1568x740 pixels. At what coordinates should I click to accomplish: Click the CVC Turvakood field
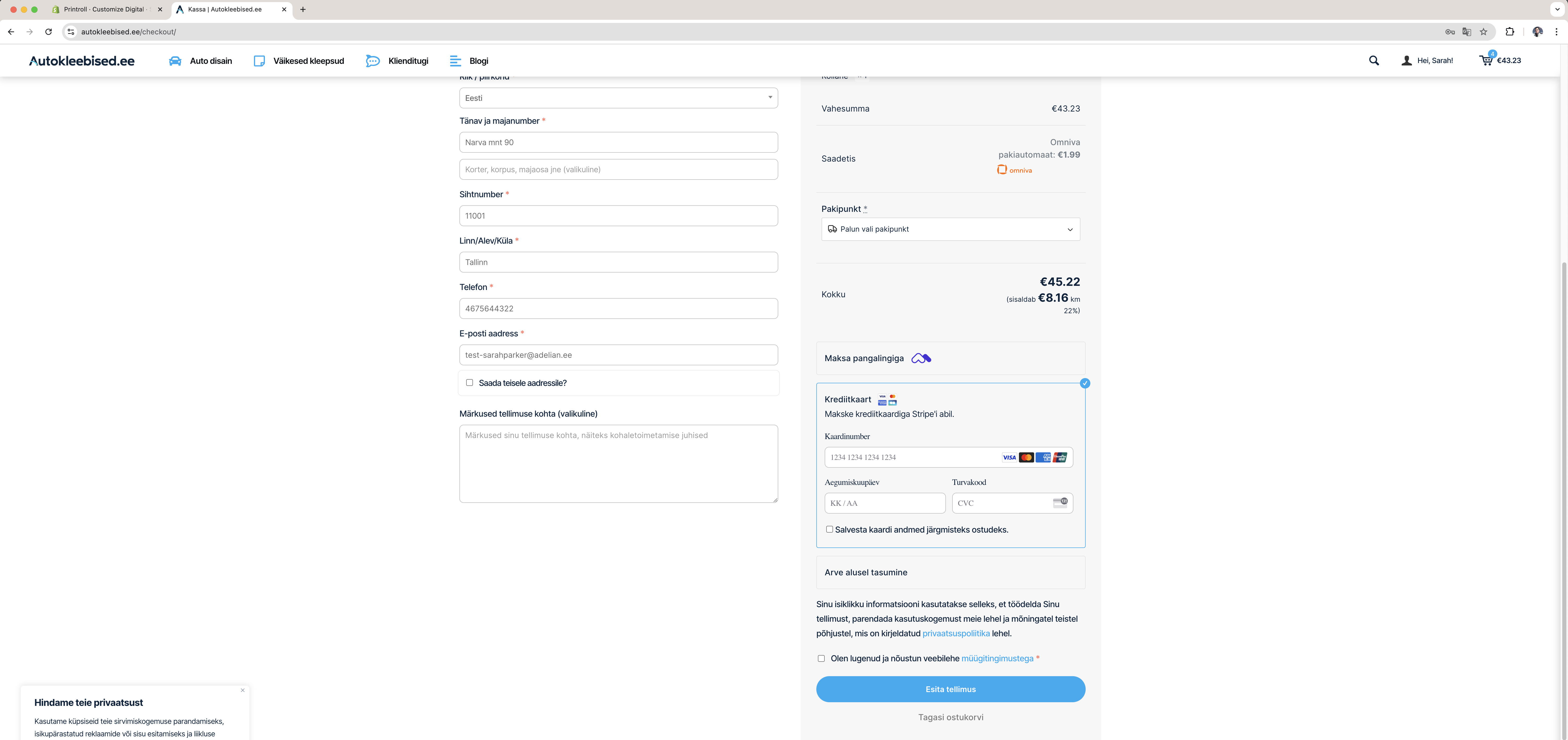click(x=1012, y=503)
